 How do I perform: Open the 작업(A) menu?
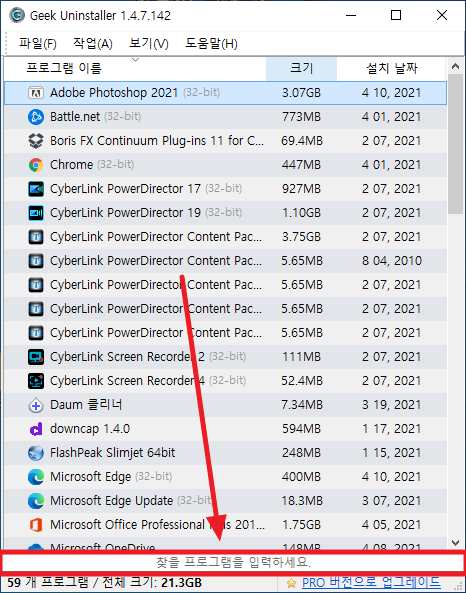[93, 43]
